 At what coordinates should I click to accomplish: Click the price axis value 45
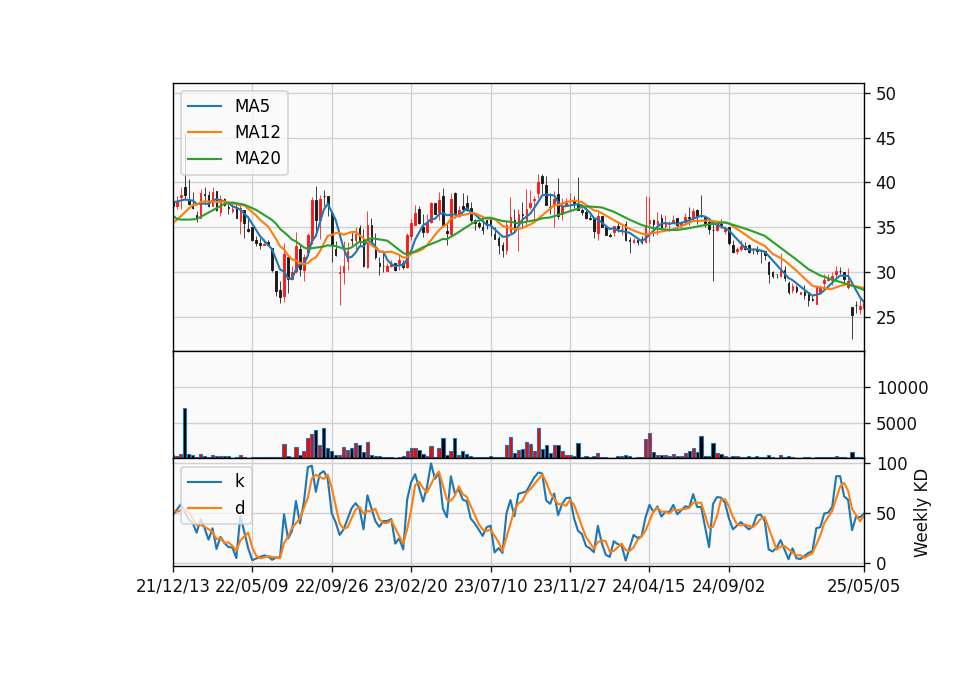[886, 139]
